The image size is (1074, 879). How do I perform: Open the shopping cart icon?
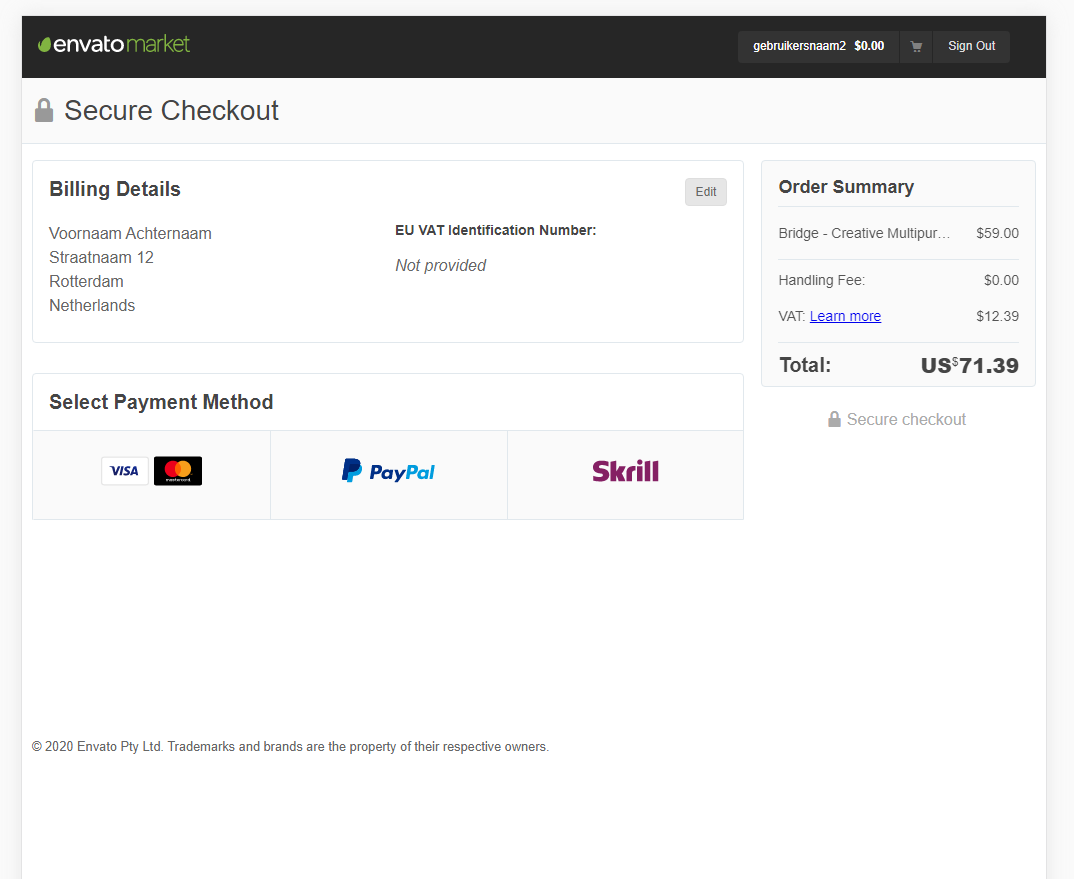point(916,46)
